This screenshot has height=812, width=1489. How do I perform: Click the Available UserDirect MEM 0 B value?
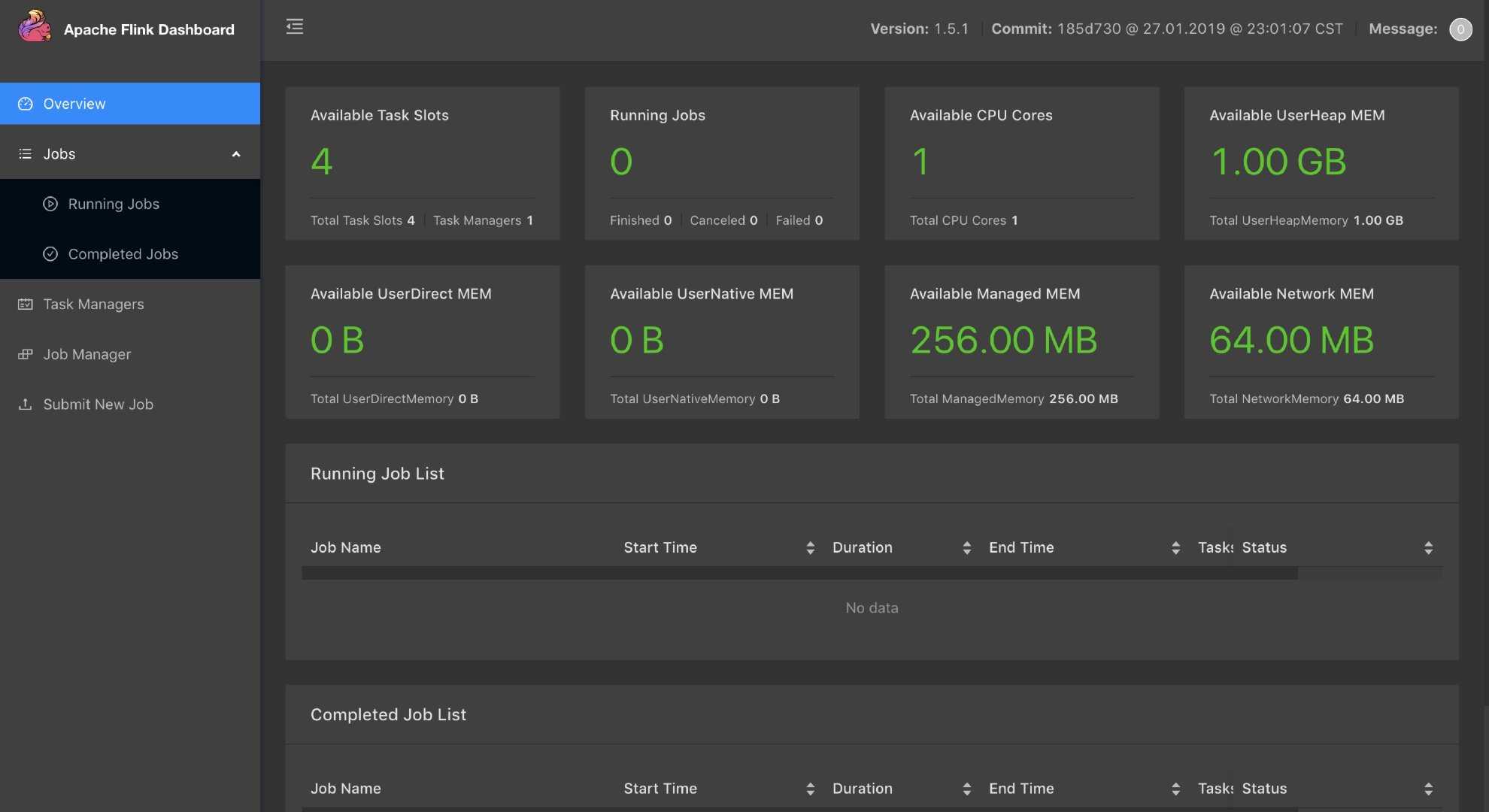coord(338,340)
